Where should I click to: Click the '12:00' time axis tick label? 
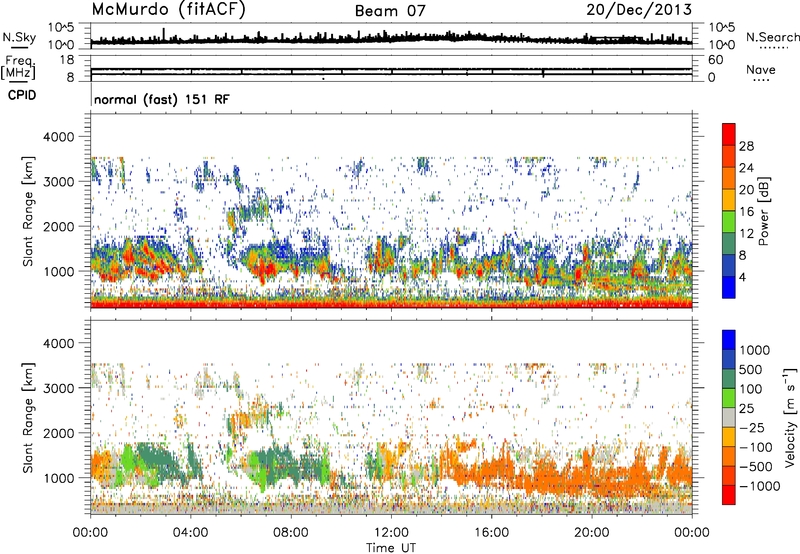pos(391,533)
